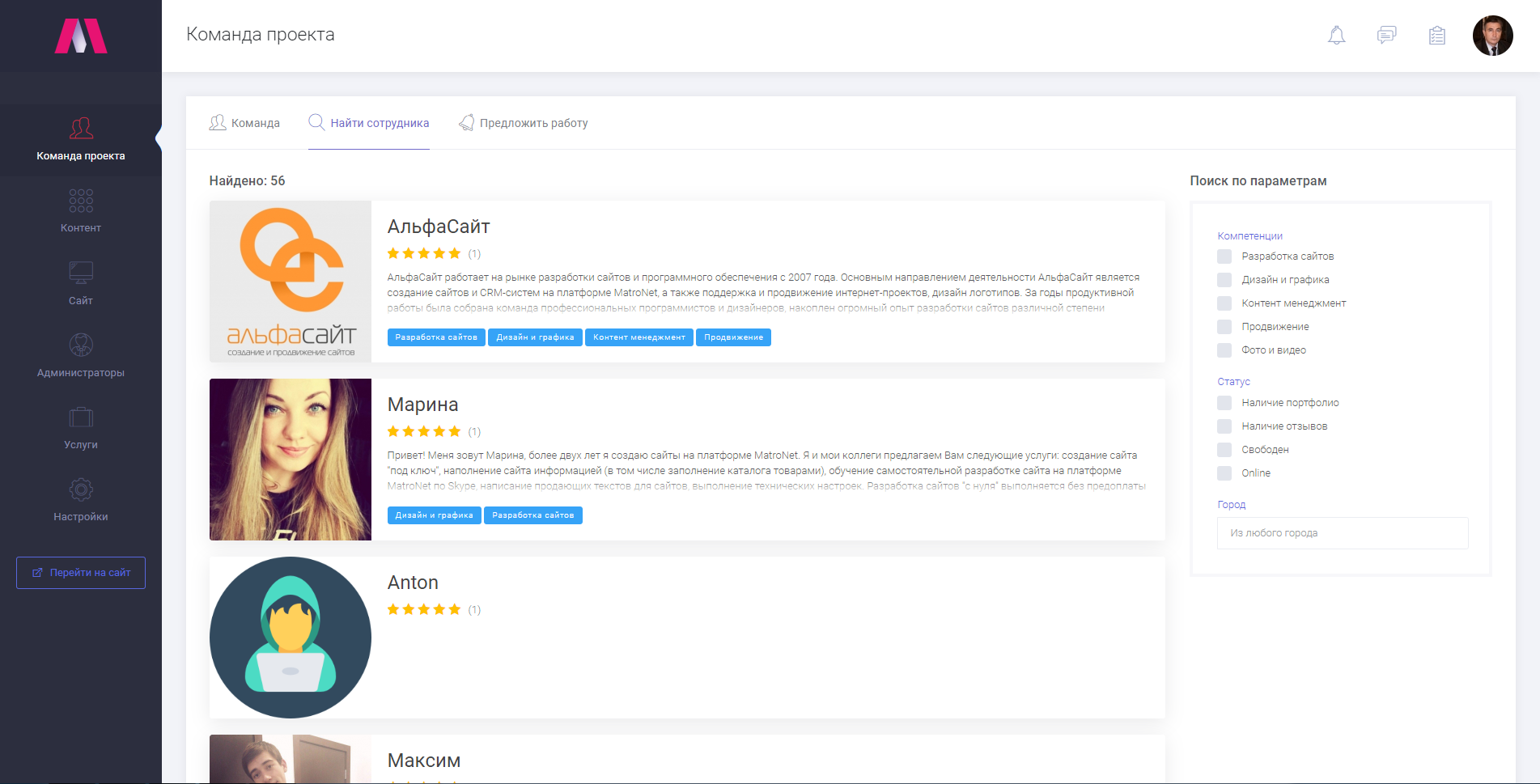Open the Настройки gear section
The height and width of the screenshot is (784, 1540).
[x=81, y=500]
